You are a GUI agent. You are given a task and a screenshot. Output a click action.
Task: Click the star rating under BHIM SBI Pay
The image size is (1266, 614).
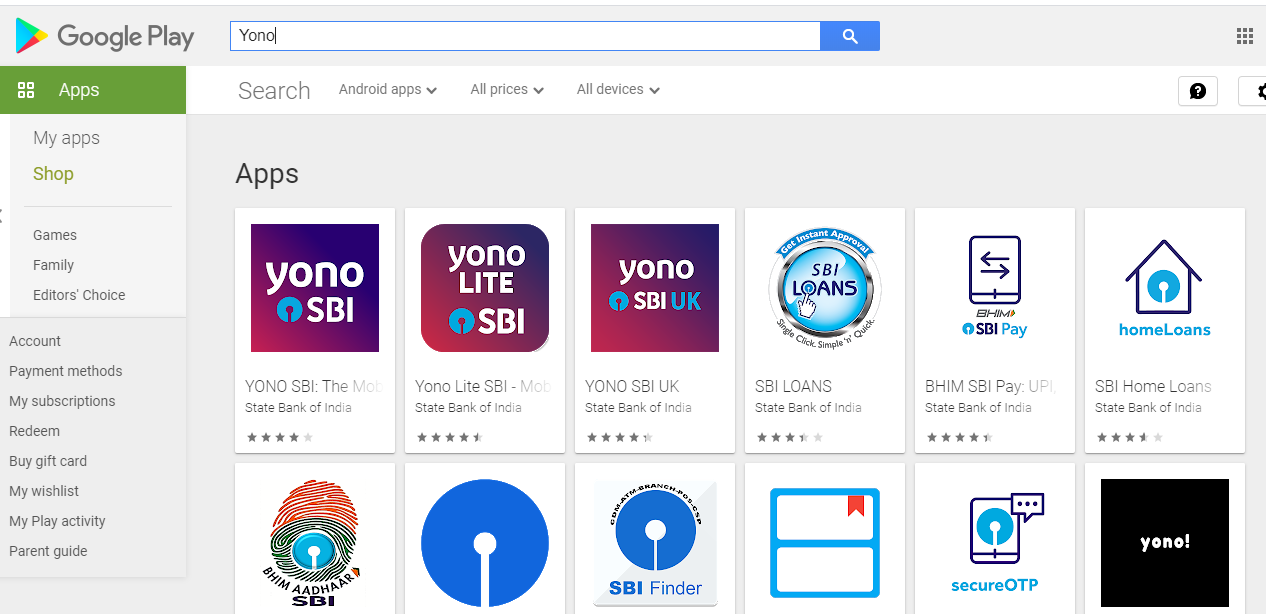[960, 438]
